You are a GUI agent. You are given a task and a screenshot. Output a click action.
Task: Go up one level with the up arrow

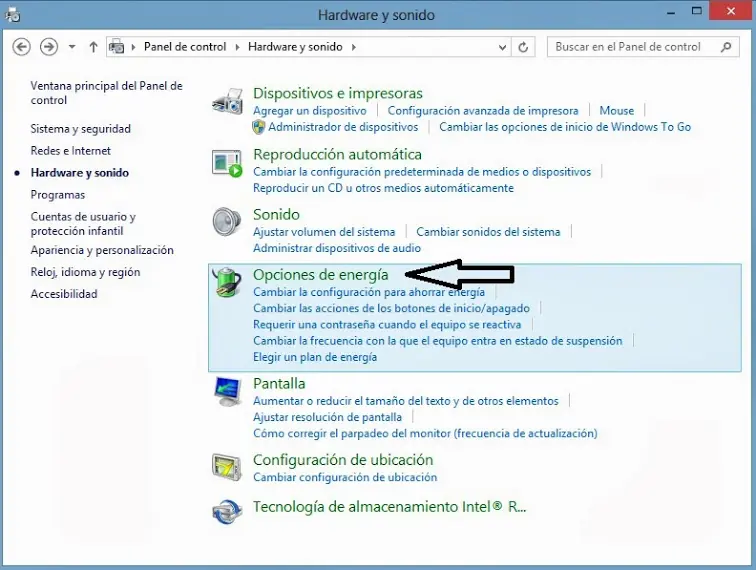point(94,47)
